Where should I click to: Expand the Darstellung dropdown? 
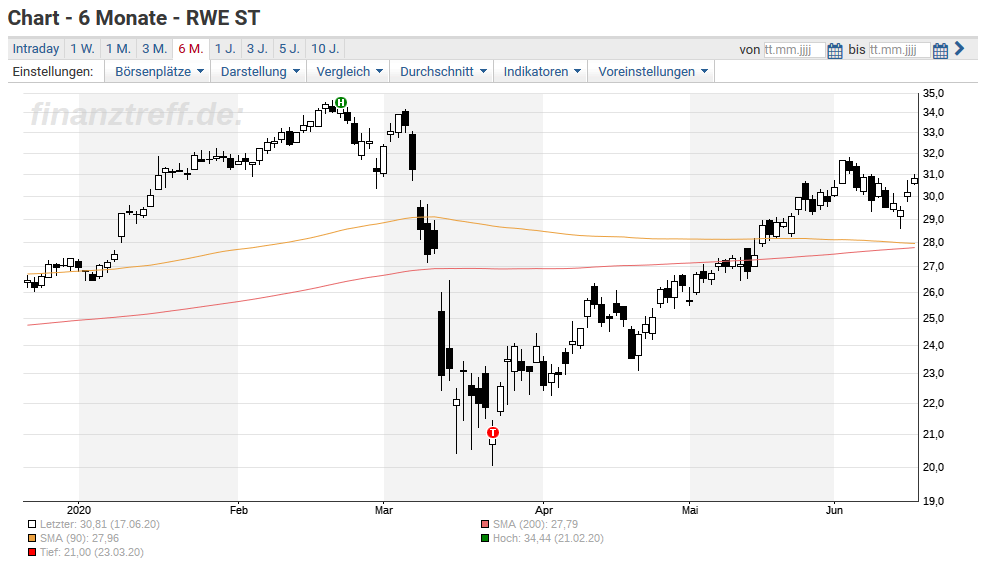[259, 71]
